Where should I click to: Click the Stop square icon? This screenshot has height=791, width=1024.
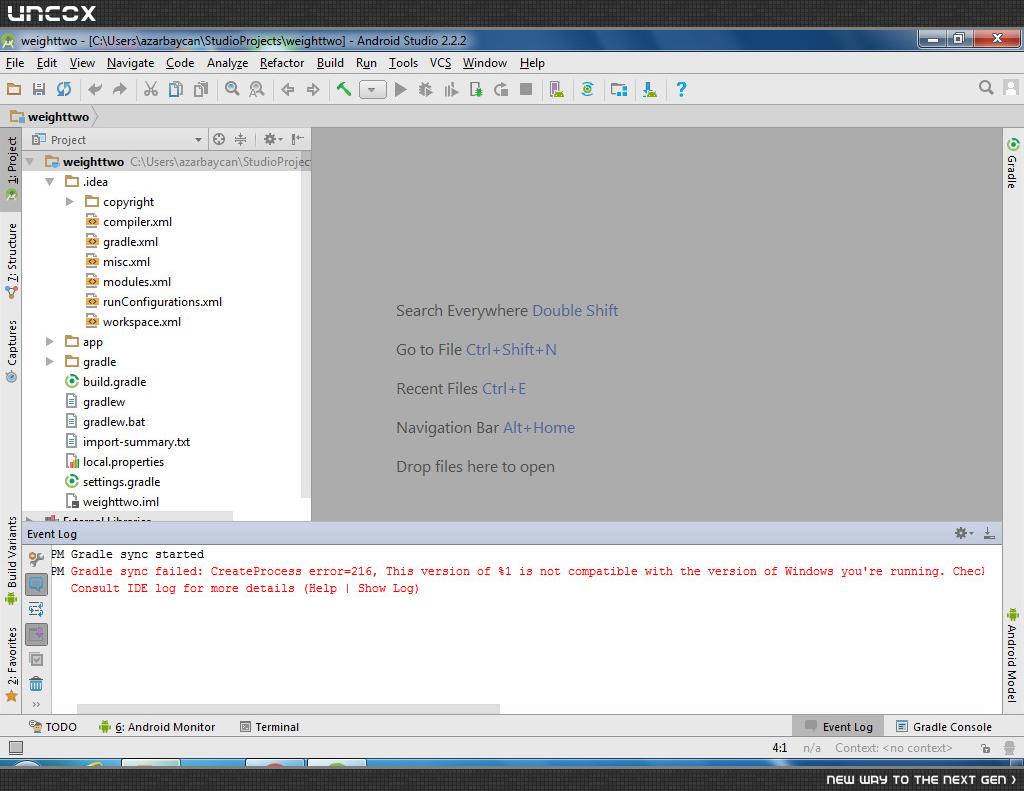pos(526,89)
